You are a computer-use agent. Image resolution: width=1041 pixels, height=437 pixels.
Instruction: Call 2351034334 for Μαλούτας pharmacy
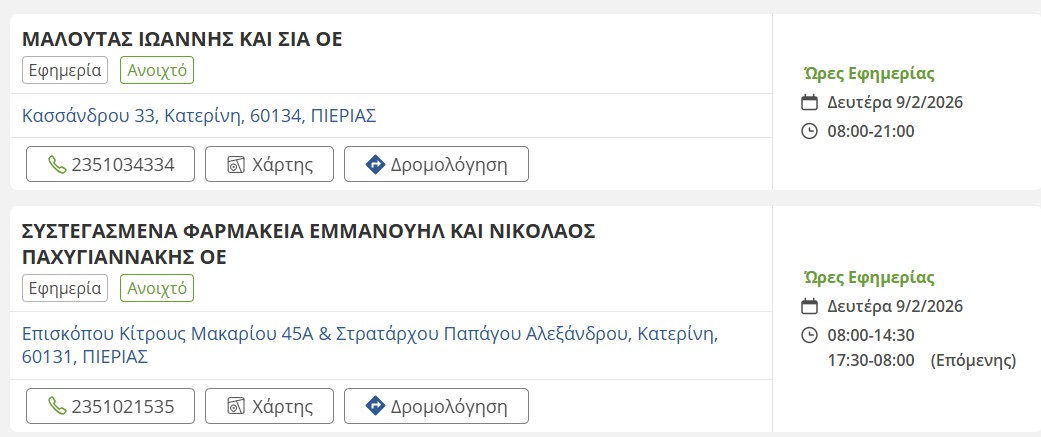pos(110,165)
